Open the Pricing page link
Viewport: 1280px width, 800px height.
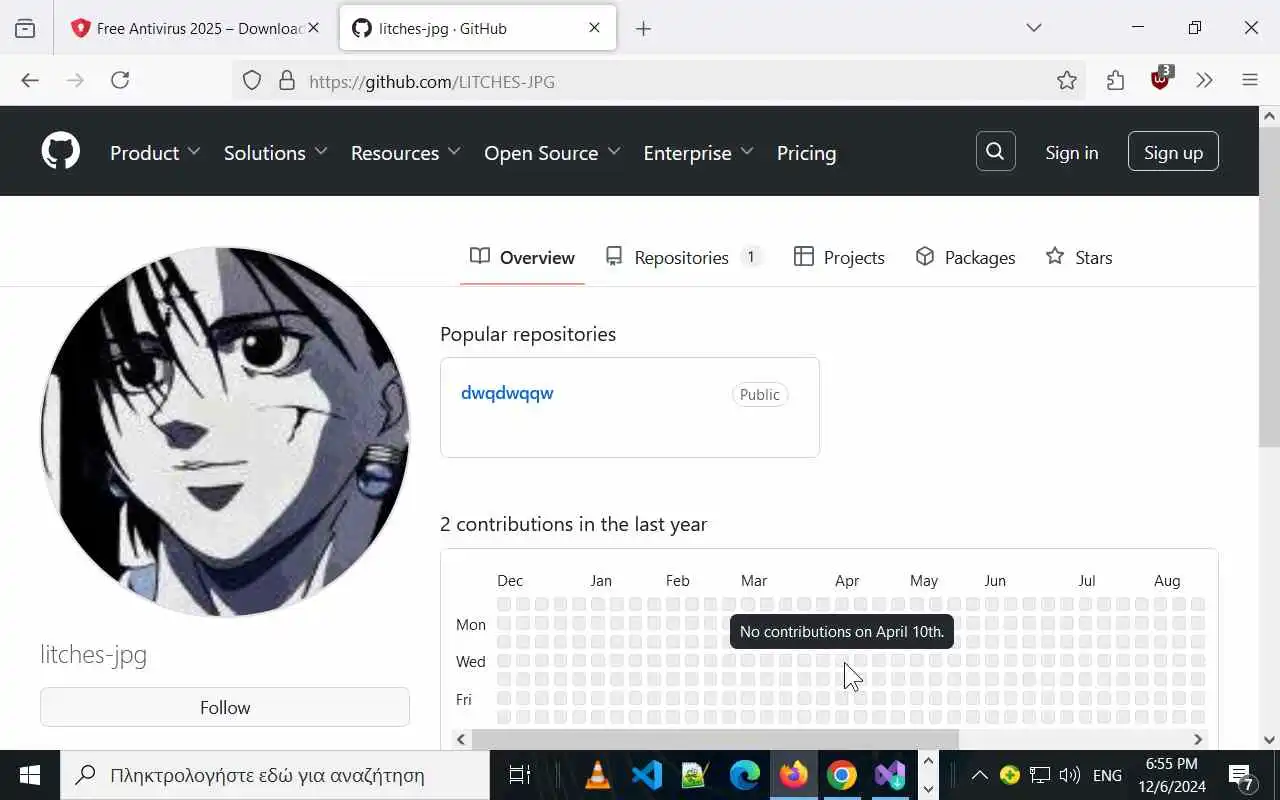[x=806, y=153]
